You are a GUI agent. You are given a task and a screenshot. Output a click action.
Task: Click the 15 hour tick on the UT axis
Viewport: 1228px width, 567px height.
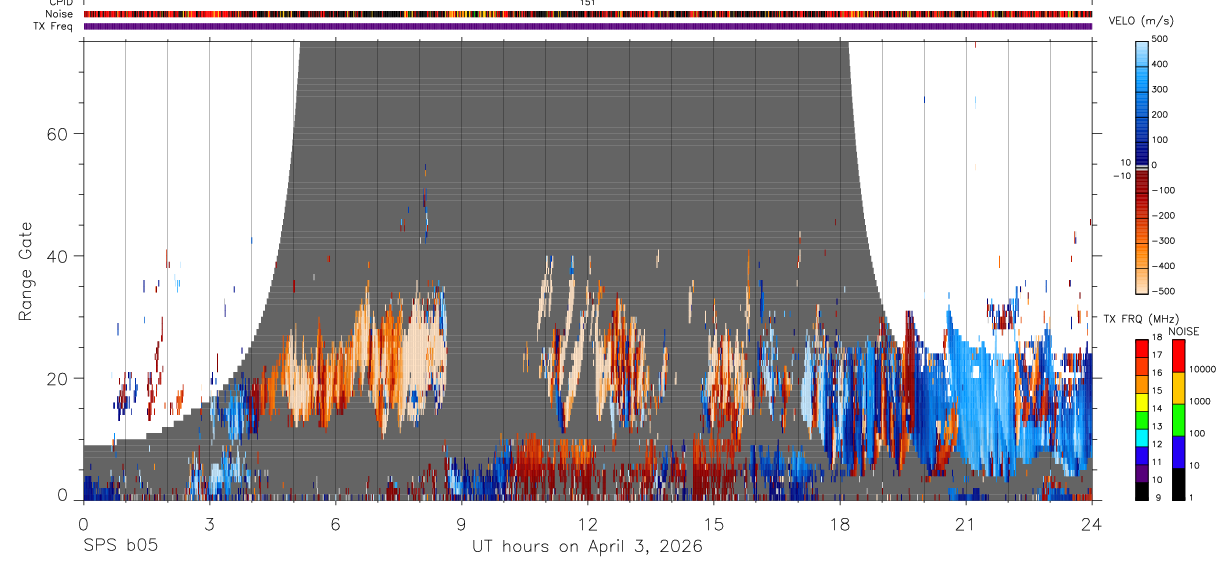713,523
